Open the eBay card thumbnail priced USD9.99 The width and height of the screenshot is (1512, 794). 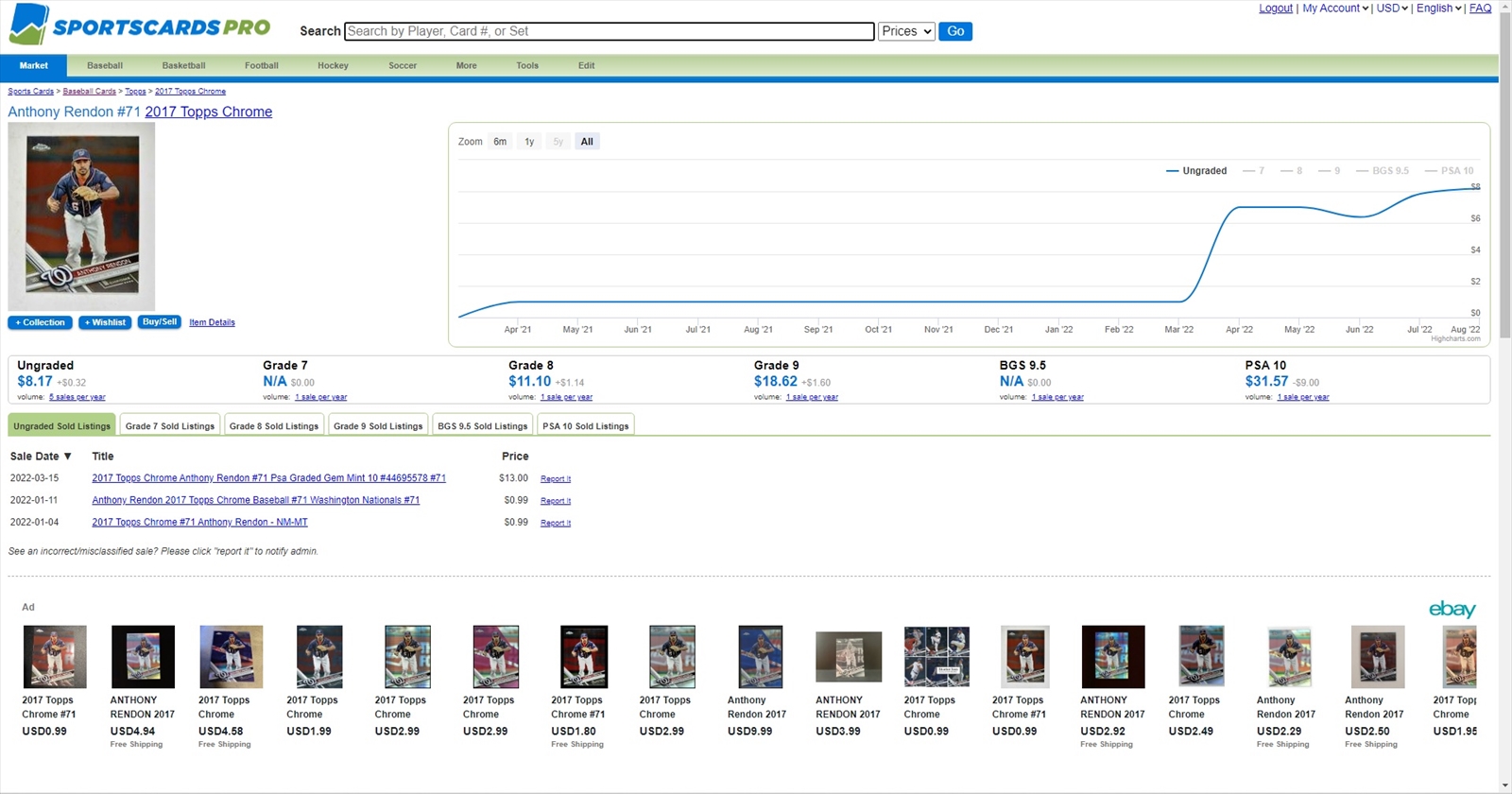click(x=760, y=656)
